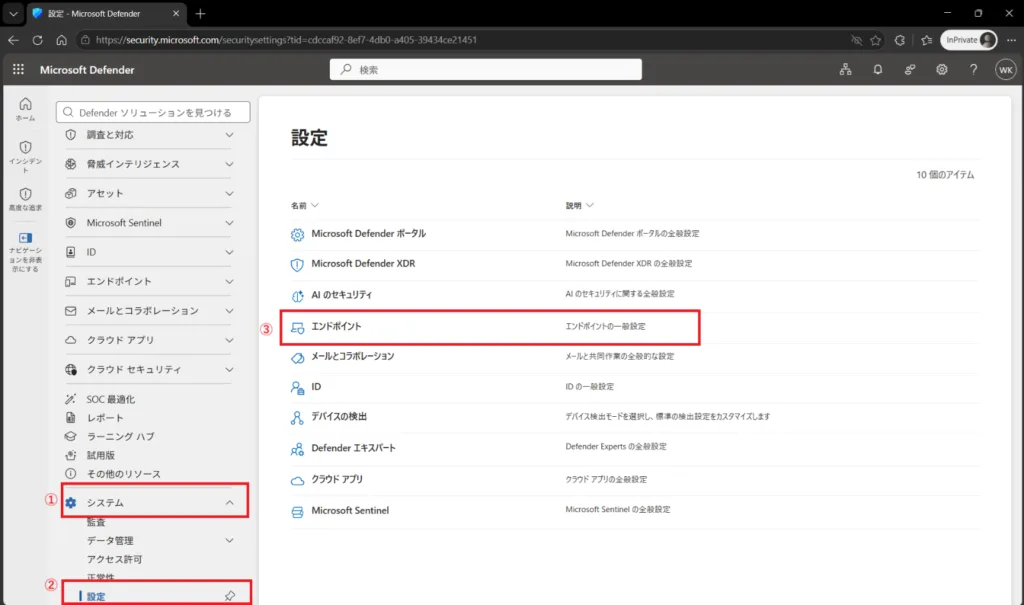Open the tab actions dropdown arrow
This screenshot has height=605, width=1024.
(x=13, y=14)
